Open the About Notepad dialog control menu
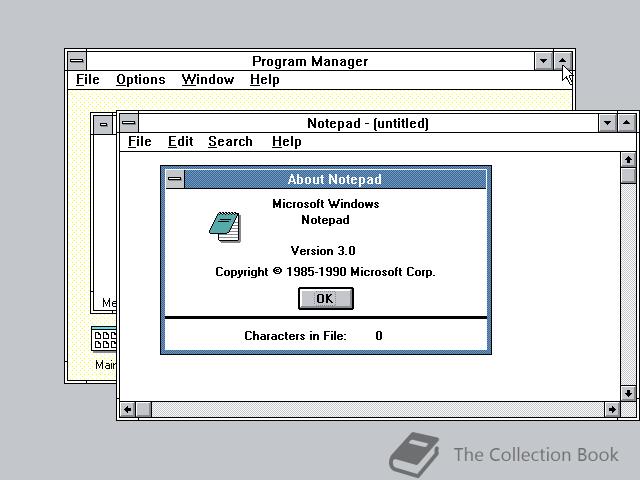The image size is (640, 480). coord(175,179)
